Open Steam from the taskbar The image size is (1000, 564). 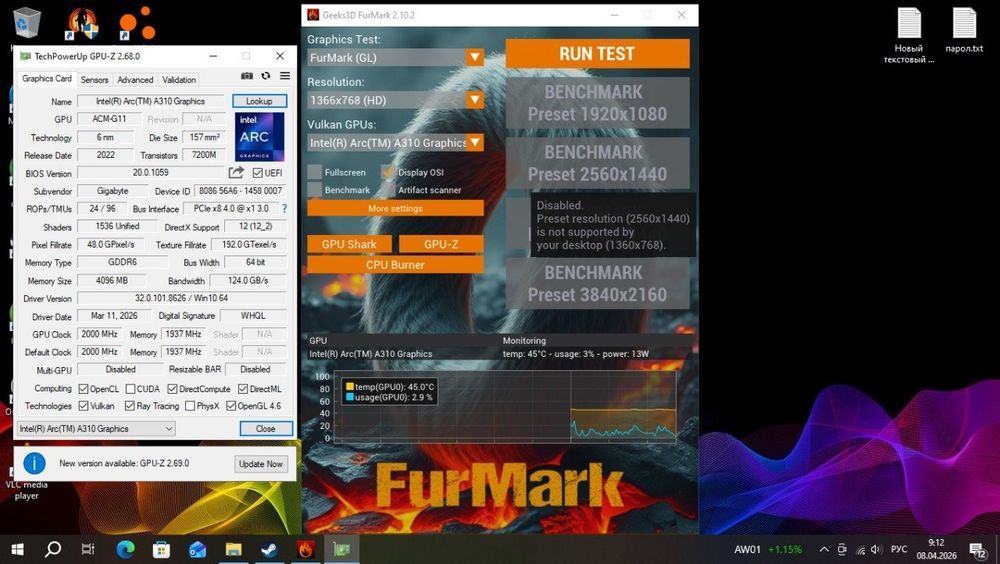coord(269,549)
